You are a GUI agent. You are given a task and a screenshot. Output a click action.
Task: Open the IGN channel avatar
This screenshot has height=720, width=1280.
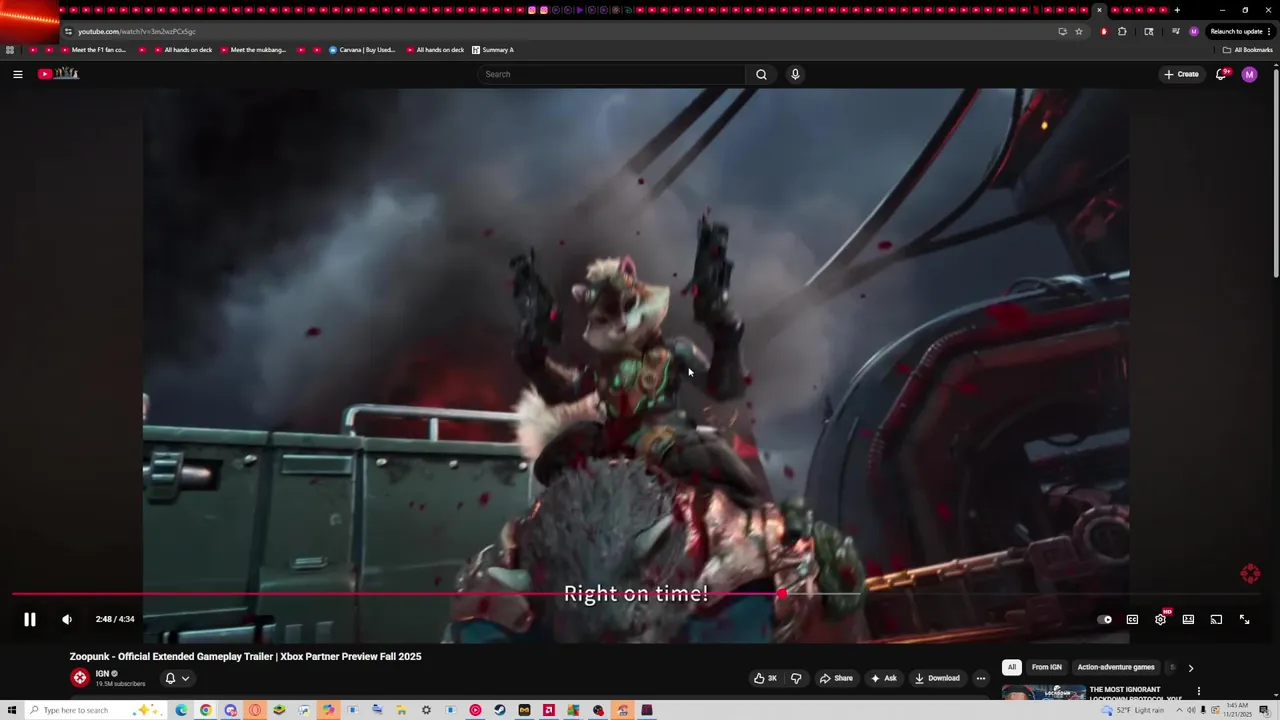(80, 678)
